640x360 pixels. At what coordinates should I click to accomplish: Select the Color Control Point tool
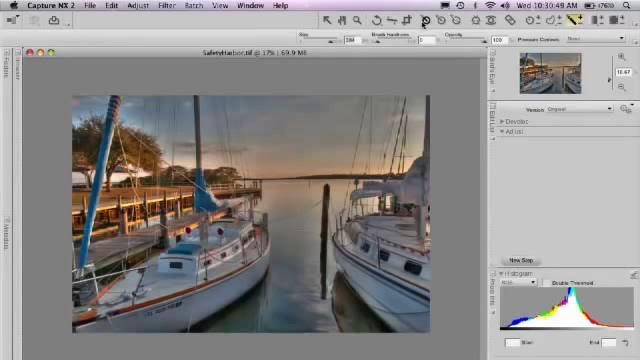coord(476,20)
